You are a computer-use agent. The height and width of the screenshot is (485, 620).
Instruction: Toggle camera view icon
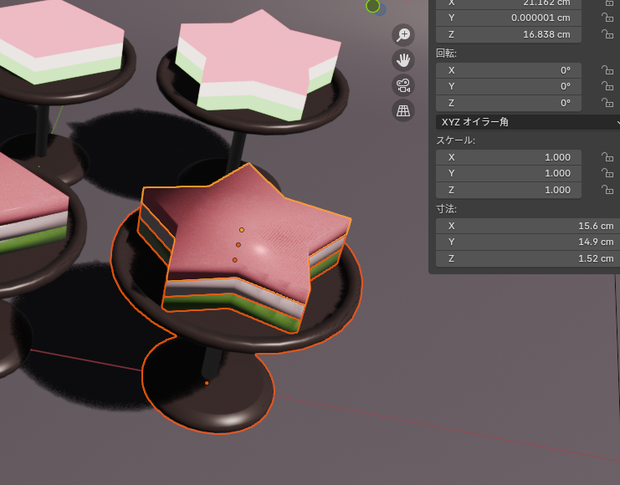403,85
